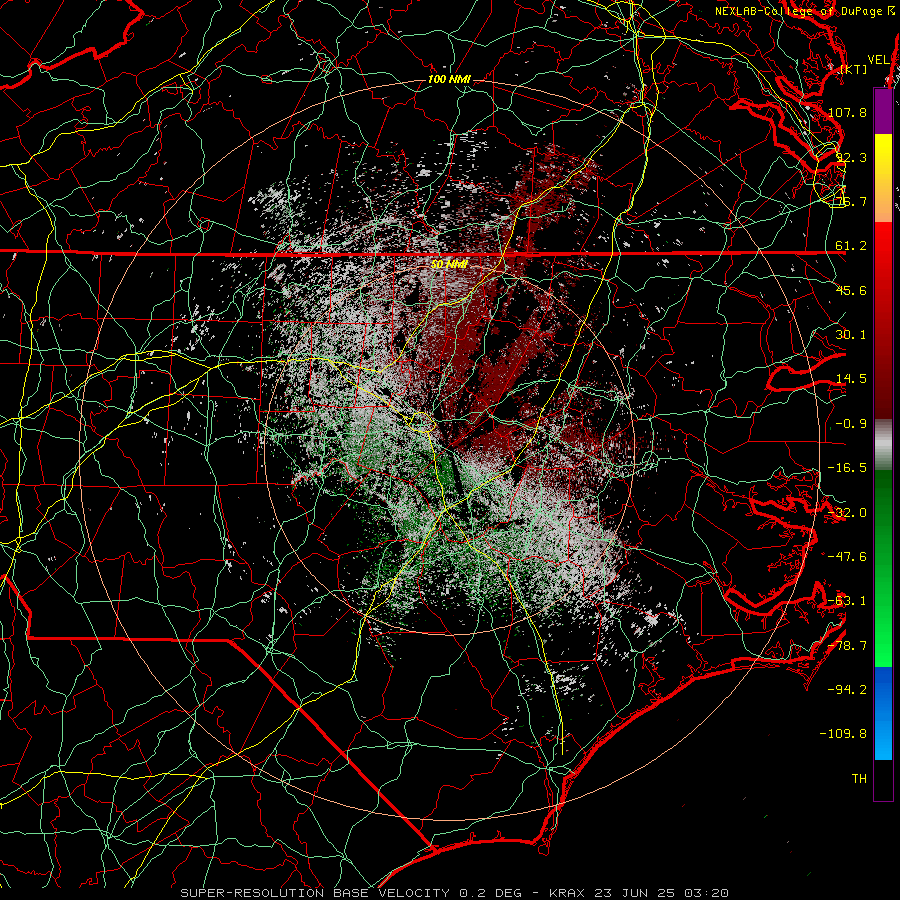Click the KRAX radar site identifier
This screenshot has height=900, width=900.
[566, 893]
